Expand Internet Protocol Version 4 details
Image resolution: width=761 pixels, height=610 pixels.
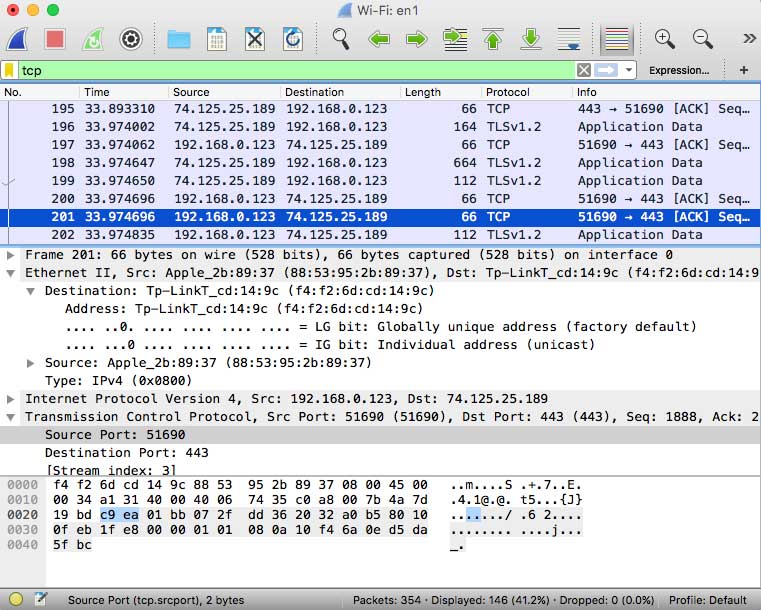pyautogui.click(x=11, y=399)
